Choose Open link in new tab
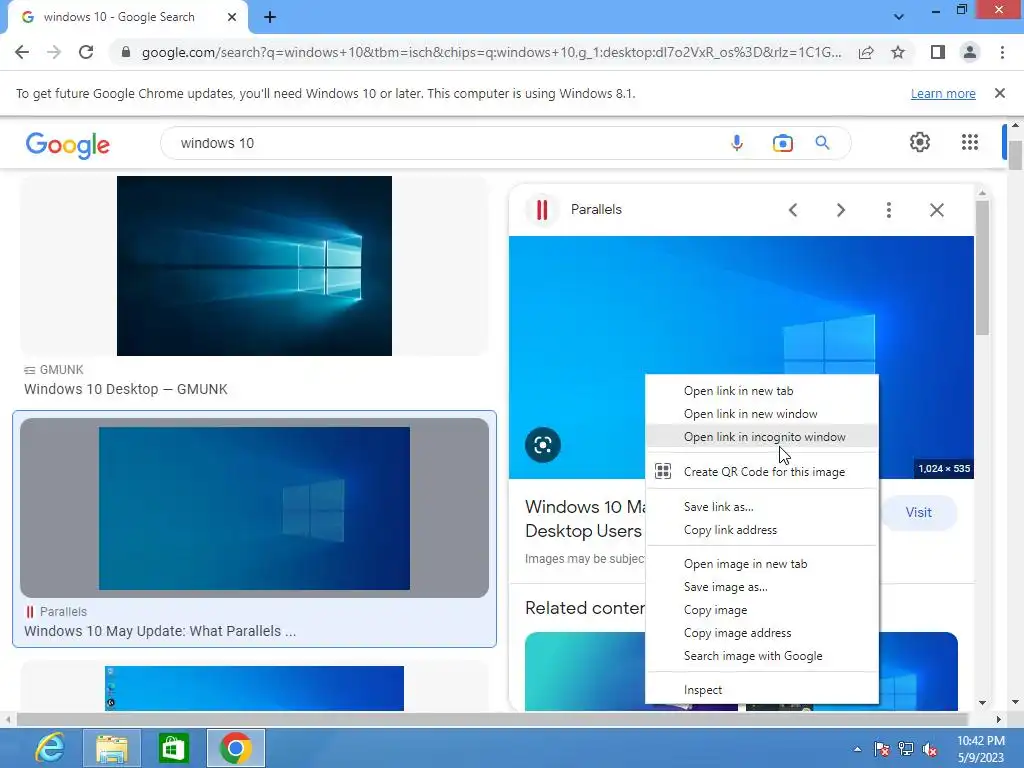1024x768 pixels. pyautogui.click(x=761, y=391)
